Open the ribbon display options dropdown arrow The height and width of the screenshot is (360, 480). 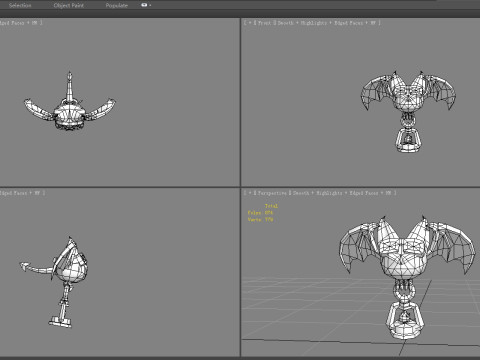[x=150, y=5]
